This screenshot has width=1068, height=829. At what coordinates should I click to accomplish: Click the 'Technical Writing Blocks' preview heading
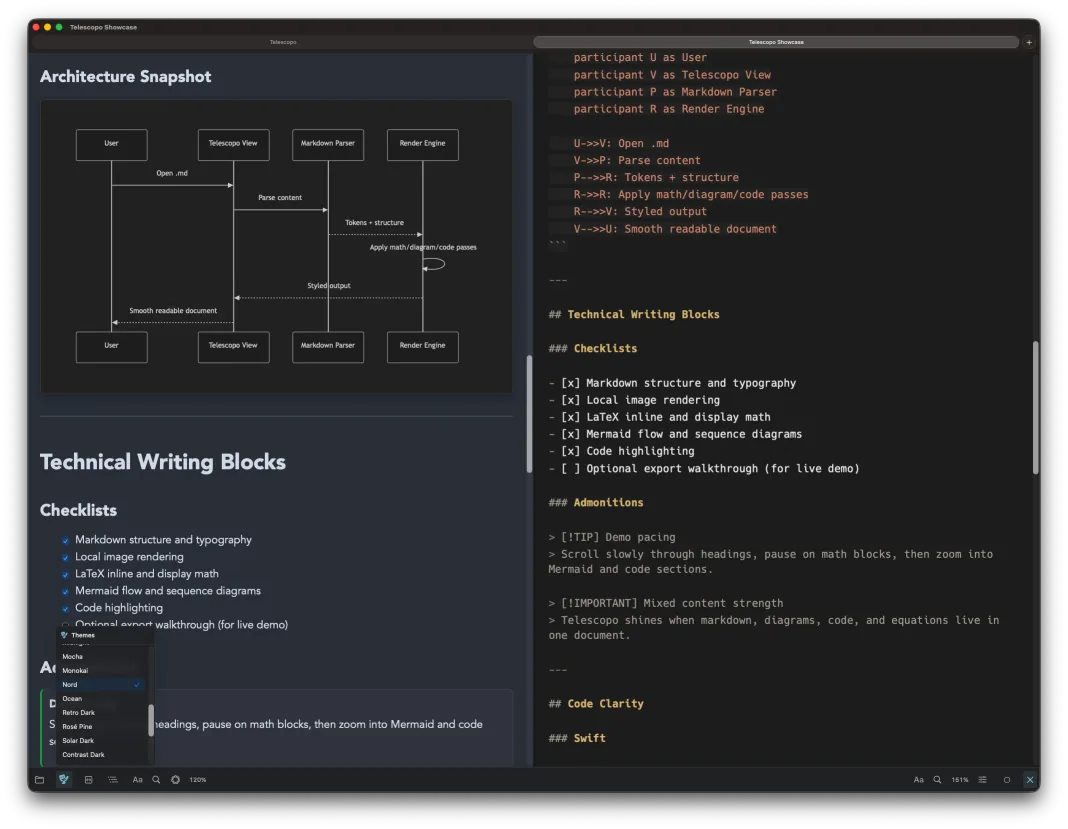pyautogui.click(x=163, y=462)
